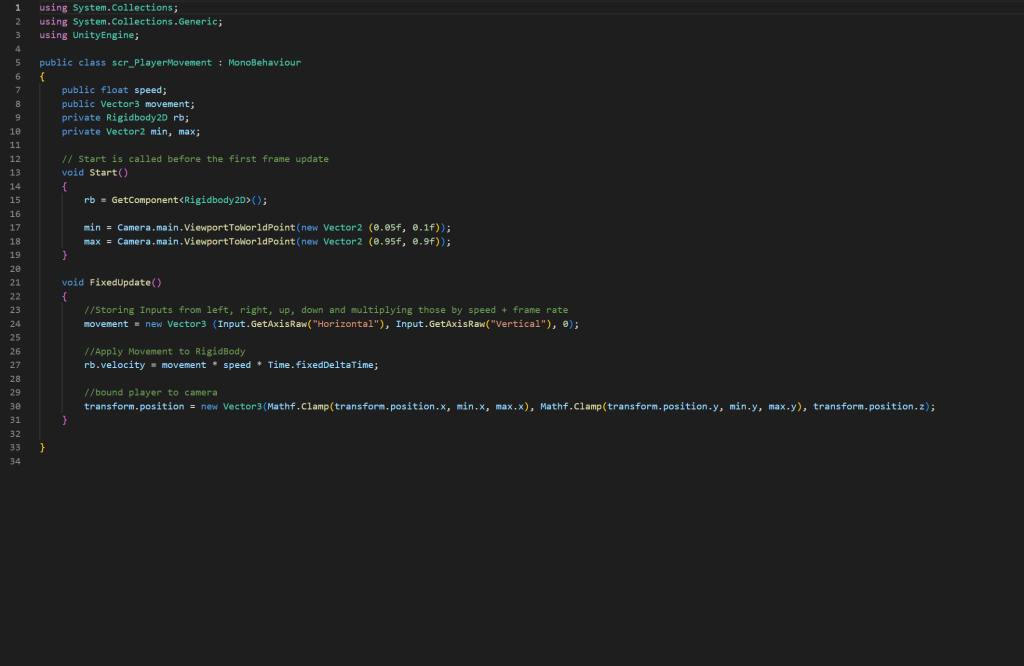Click the UnityEngine namespace in using statement
This screenshot has width=1024, height=666.
[x=105, y=35]
